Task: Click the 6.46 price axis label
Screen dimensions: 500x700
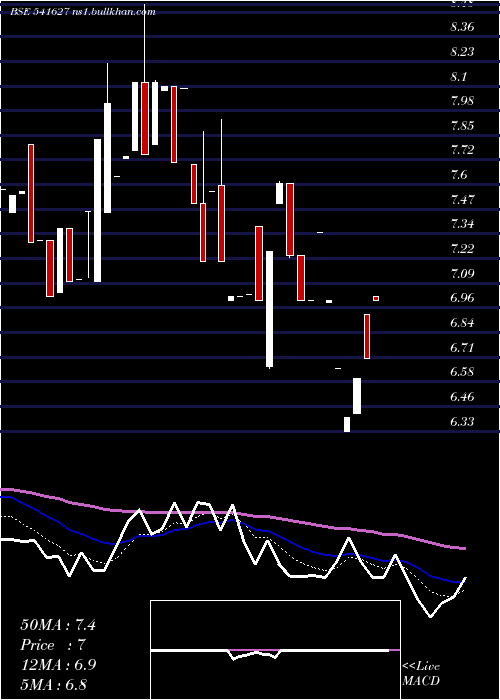Action: (462, 397)
